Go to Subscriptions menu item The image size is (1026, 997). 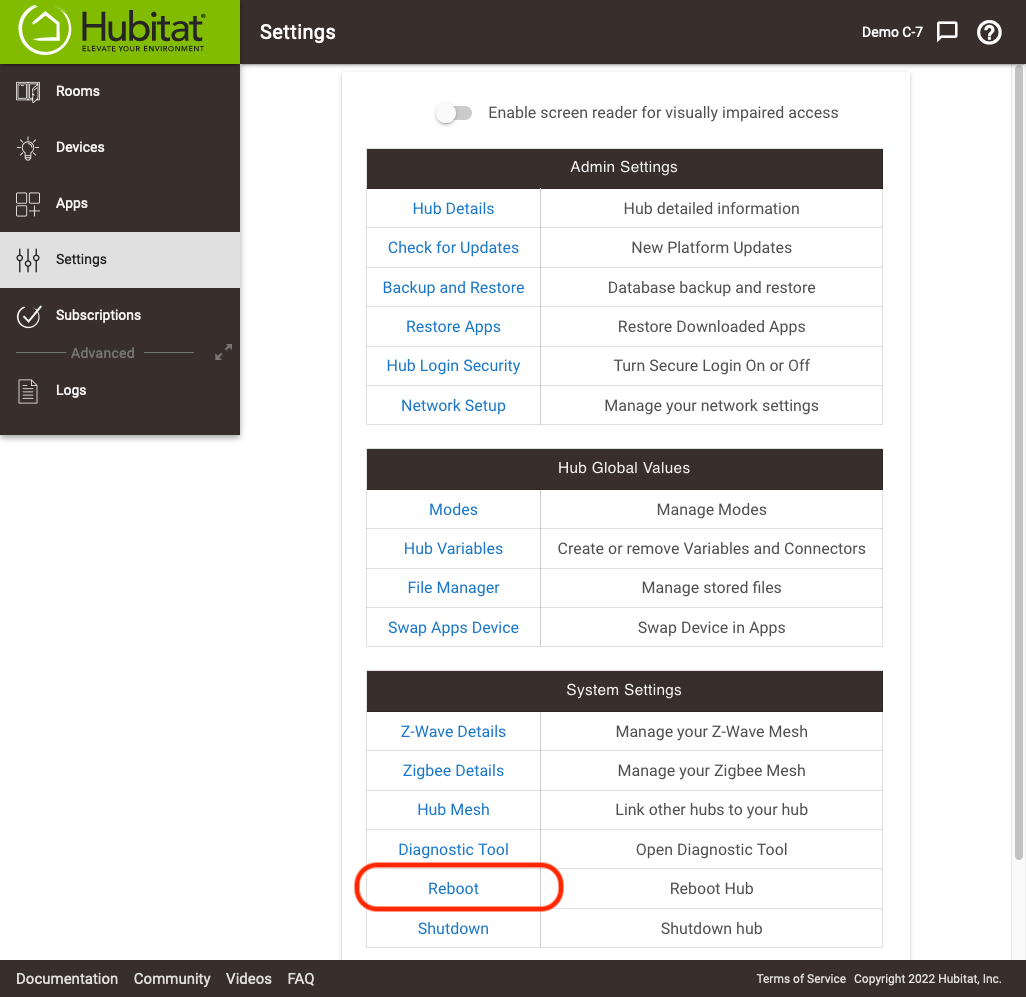tap(120, 316)
